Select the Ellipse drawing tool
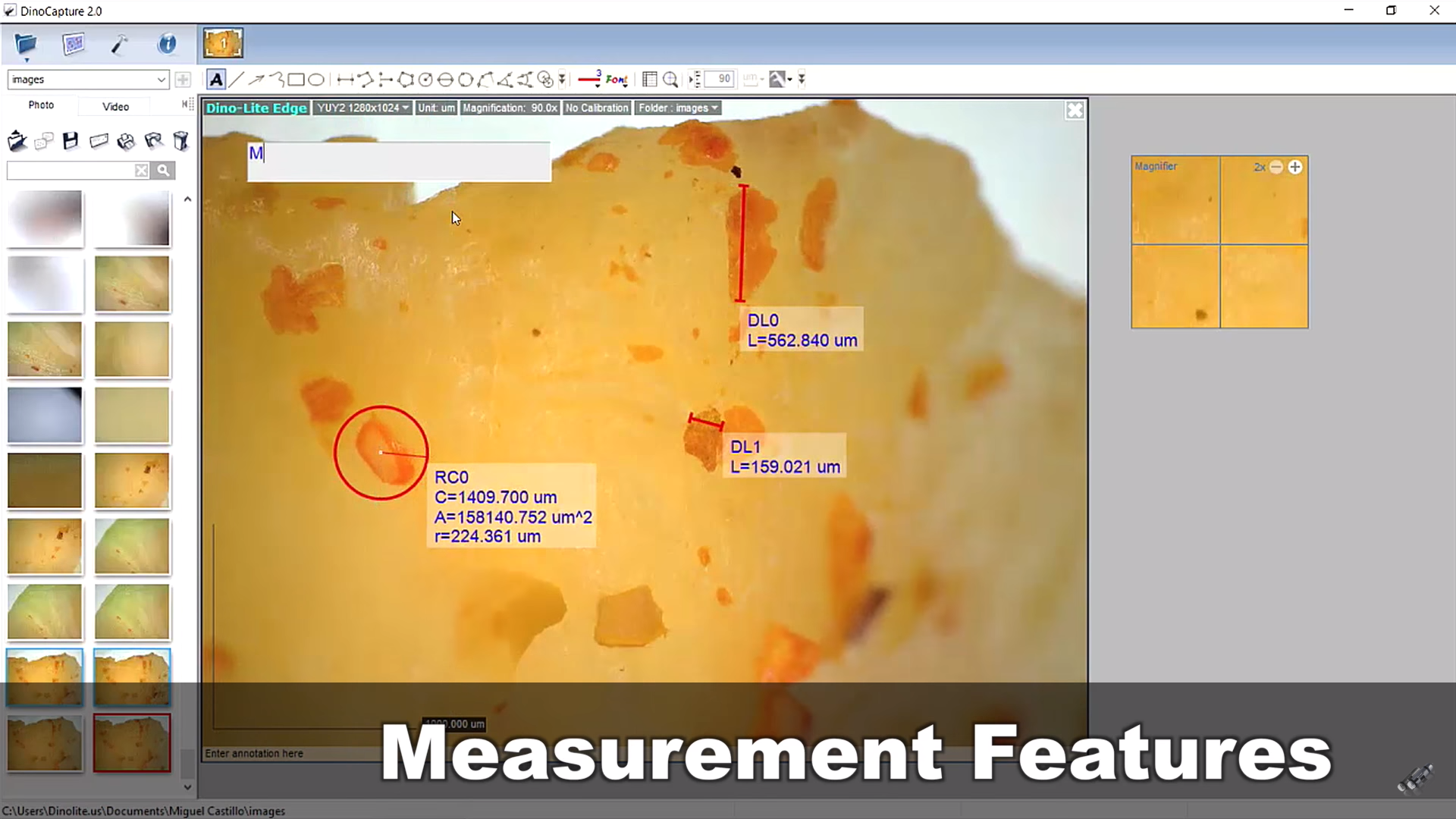This screenshot has height=819, width=1456. (316, 79)
